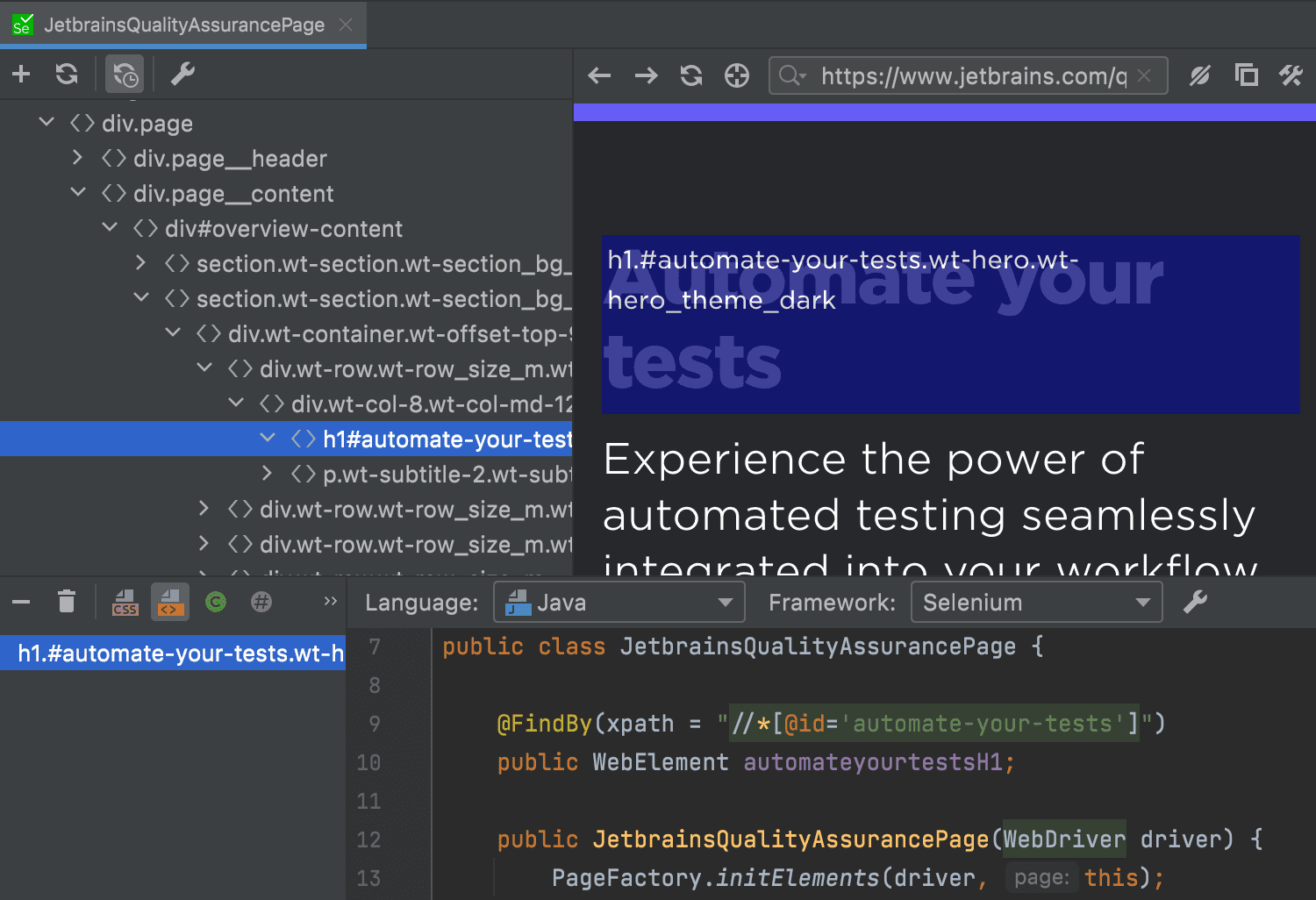Collapse the div.wt-col-8.wt-col-md-12 node
The image size is (1316, 900).
point(236,404)
